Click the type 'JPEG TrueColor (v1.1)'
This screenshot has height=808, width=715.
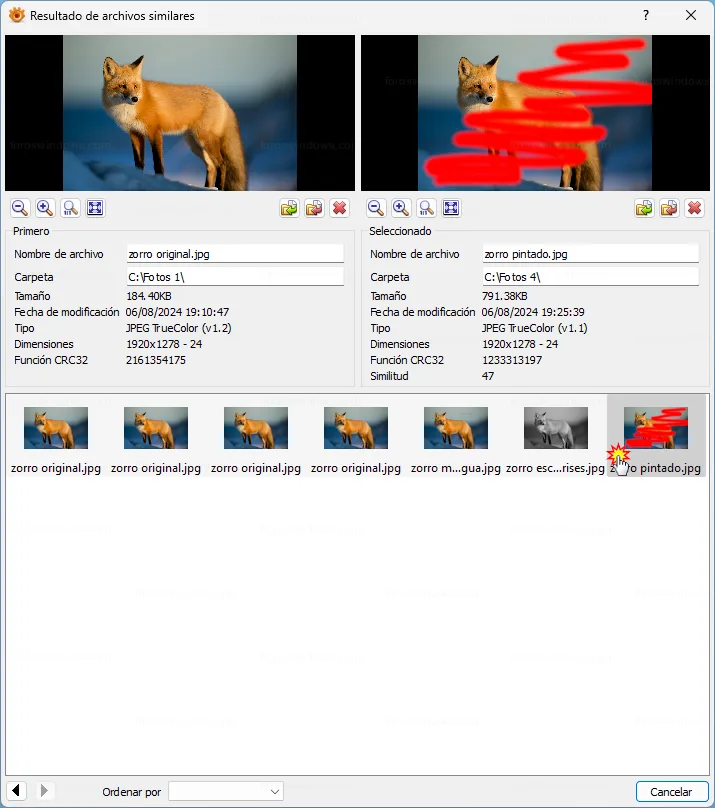click(x=535, y=328)
